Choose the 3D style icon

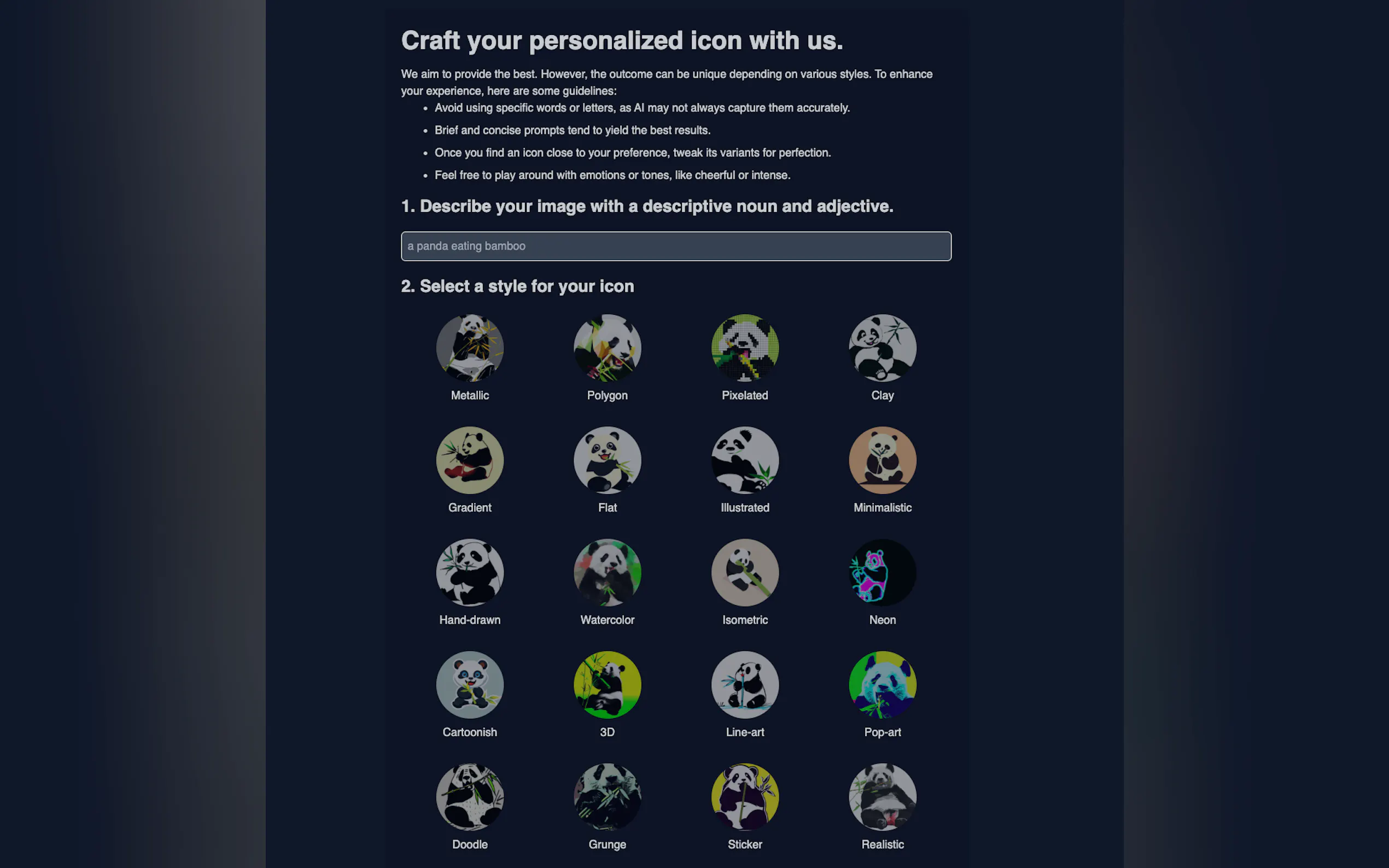coord(607,685)
